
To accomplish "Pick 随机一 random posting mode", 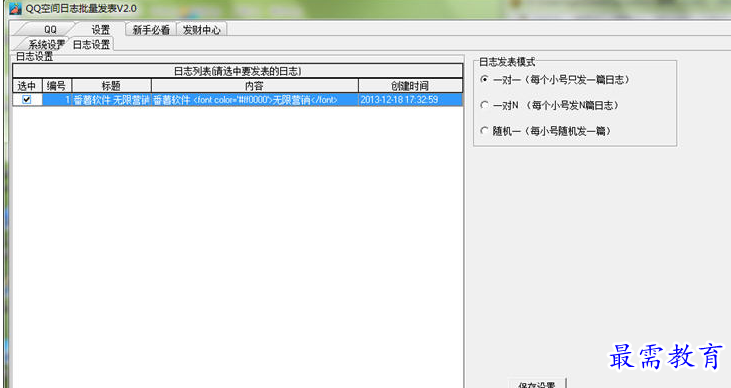I will pyautogui.click(x=484, y=131).
